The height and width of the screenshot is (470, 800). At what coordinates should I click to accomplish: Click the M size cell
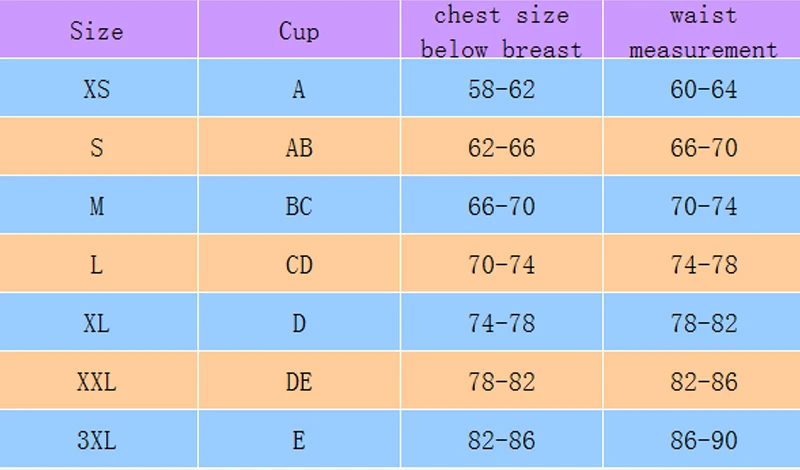click(98, 205)
